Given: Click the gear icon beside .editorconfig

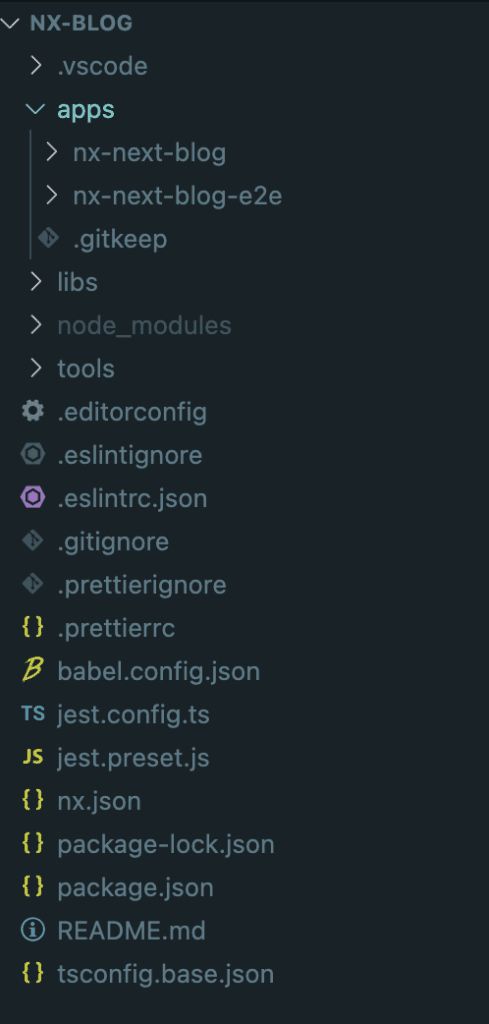Looking at the screenshot, I should [x=33, y=411].
